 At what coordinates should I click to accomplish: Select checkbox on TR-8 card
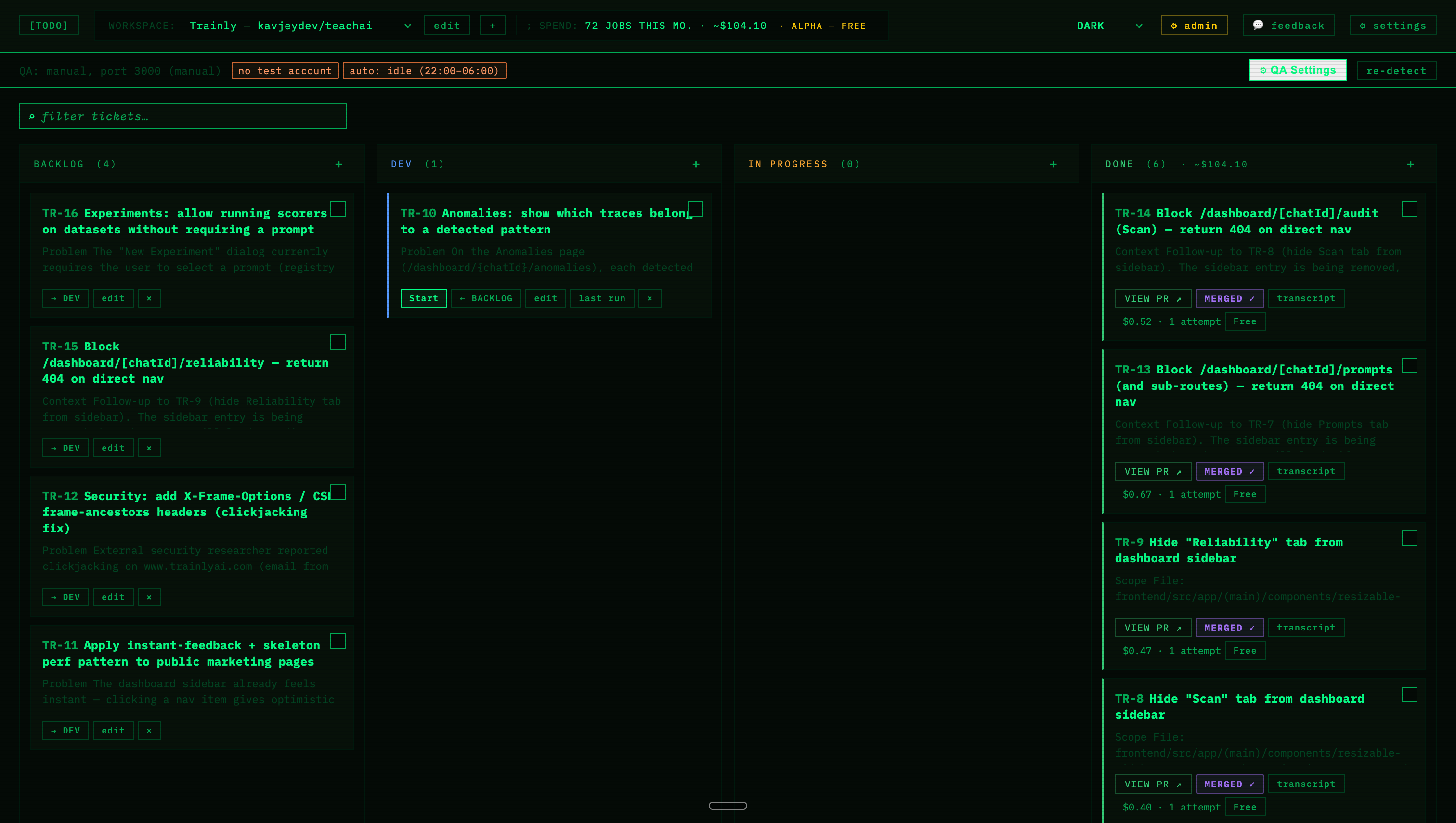coord(1410,694)
